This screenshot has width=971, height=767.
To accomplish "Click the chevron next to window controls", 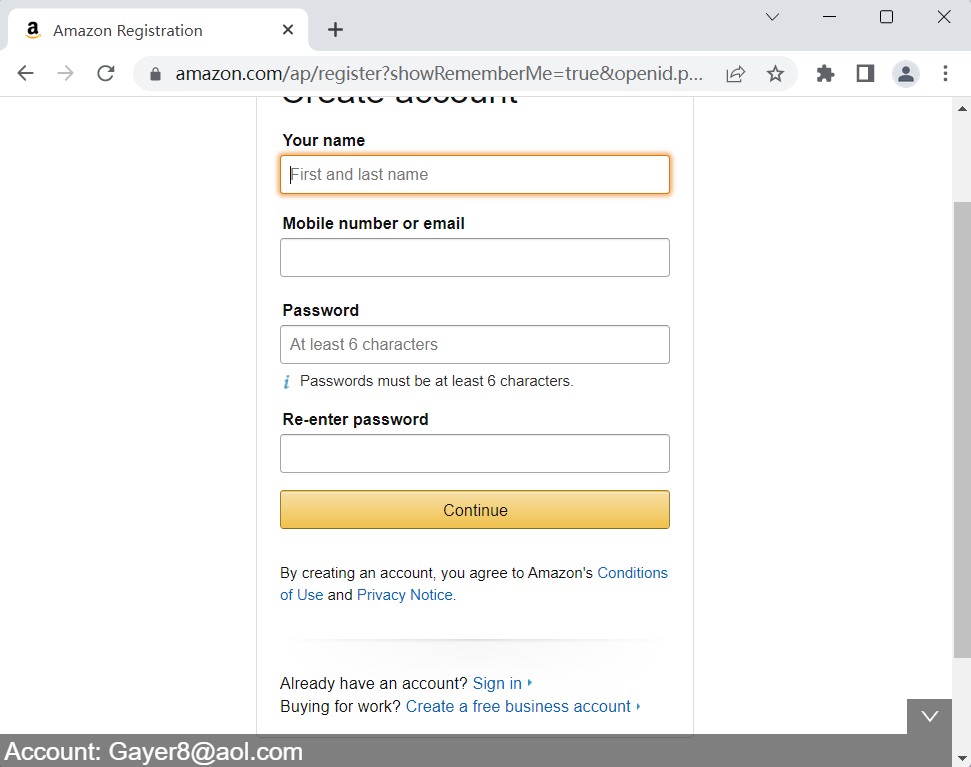I will [x=771, y=17].
